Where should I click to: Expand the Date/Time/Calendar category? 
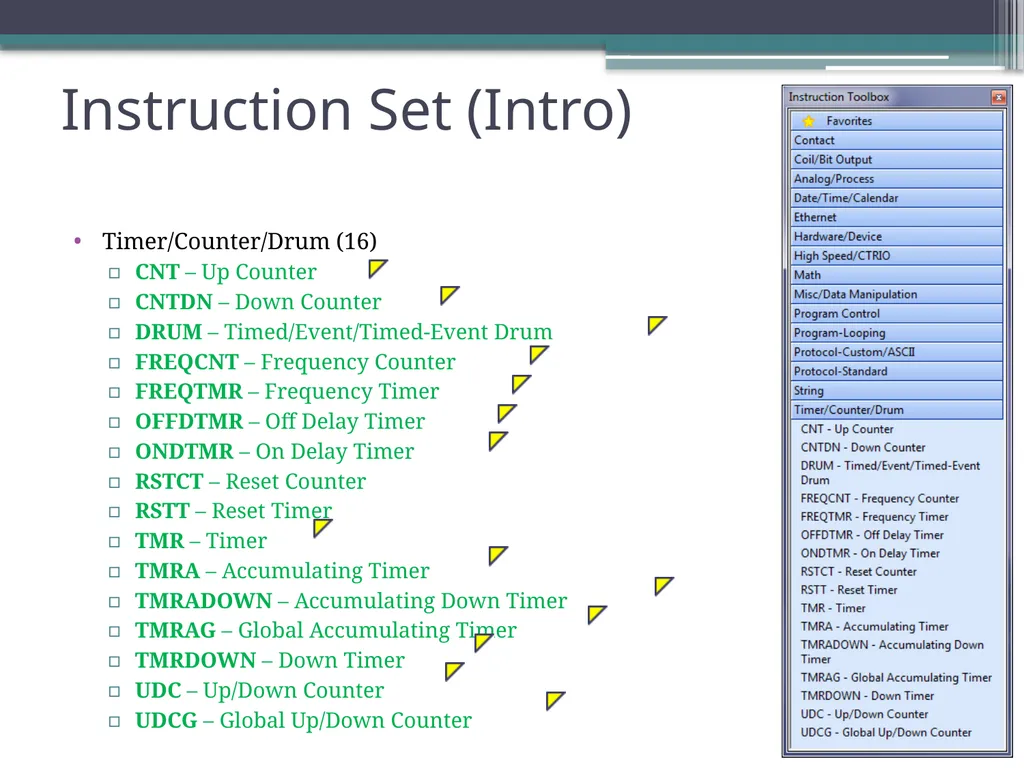897,198
